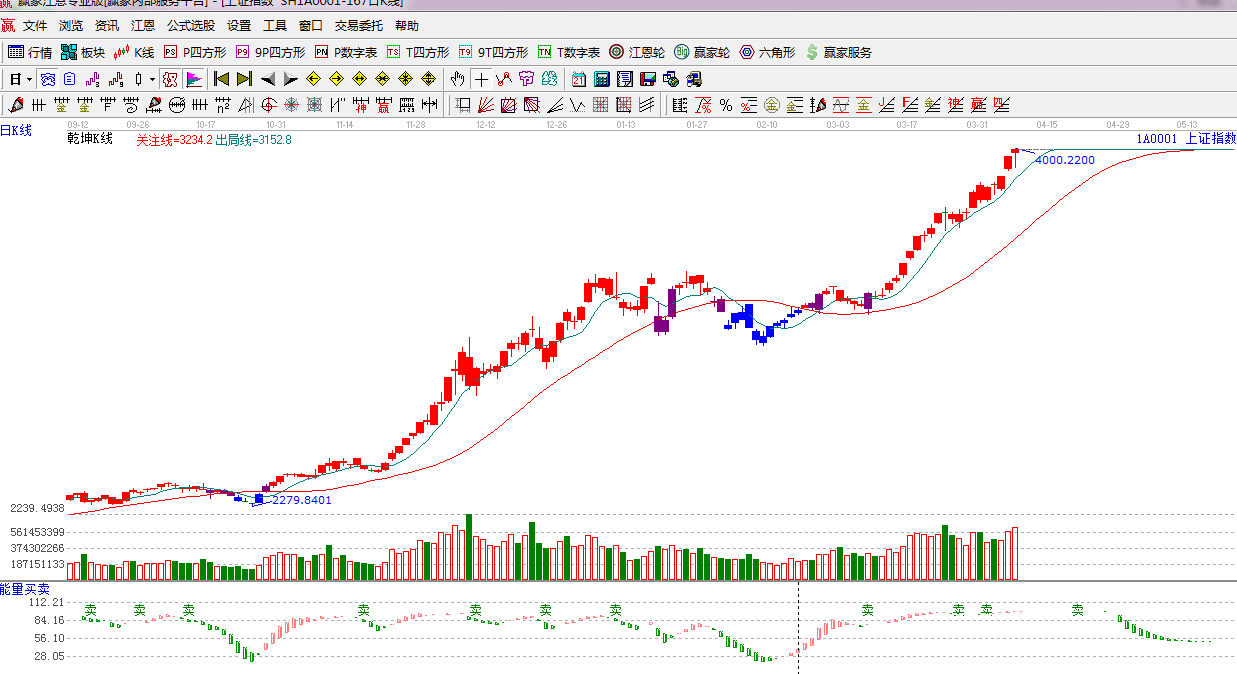Open the 六角形 hexagon tool
1237x674 pixels.
(767, 52)
